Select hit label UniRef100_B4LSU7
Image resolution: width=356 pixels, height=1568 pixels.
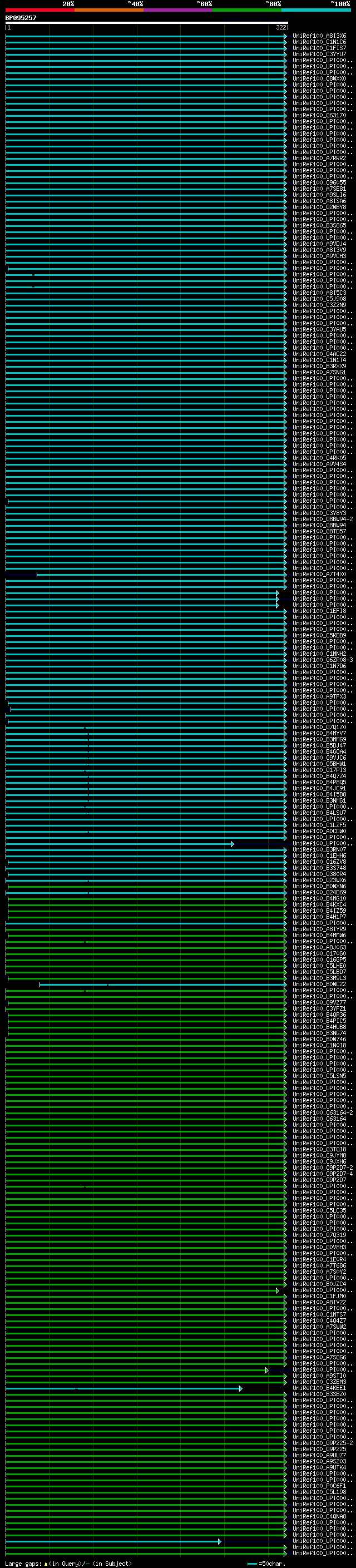point(319,813)
